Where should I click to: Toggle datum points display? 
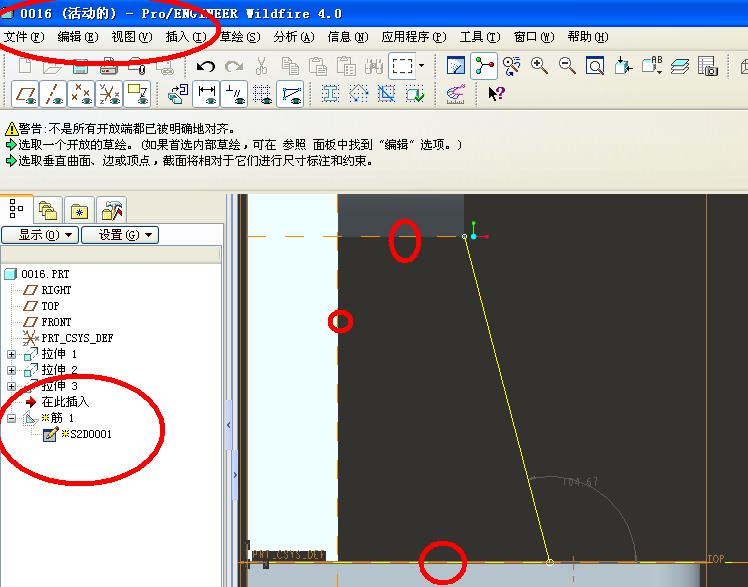(81, 94)
